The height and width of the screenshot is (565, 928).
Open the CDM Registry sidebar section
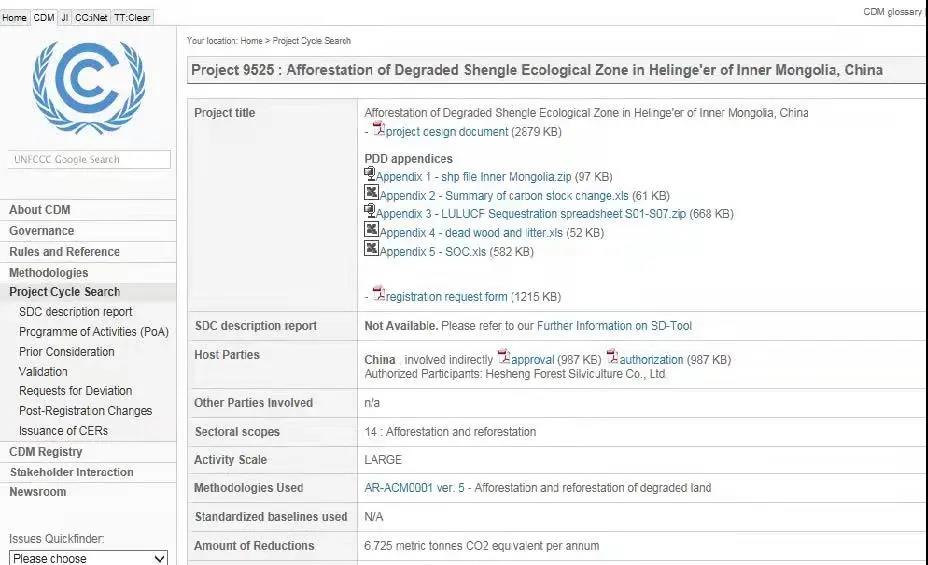coord(45,452)
